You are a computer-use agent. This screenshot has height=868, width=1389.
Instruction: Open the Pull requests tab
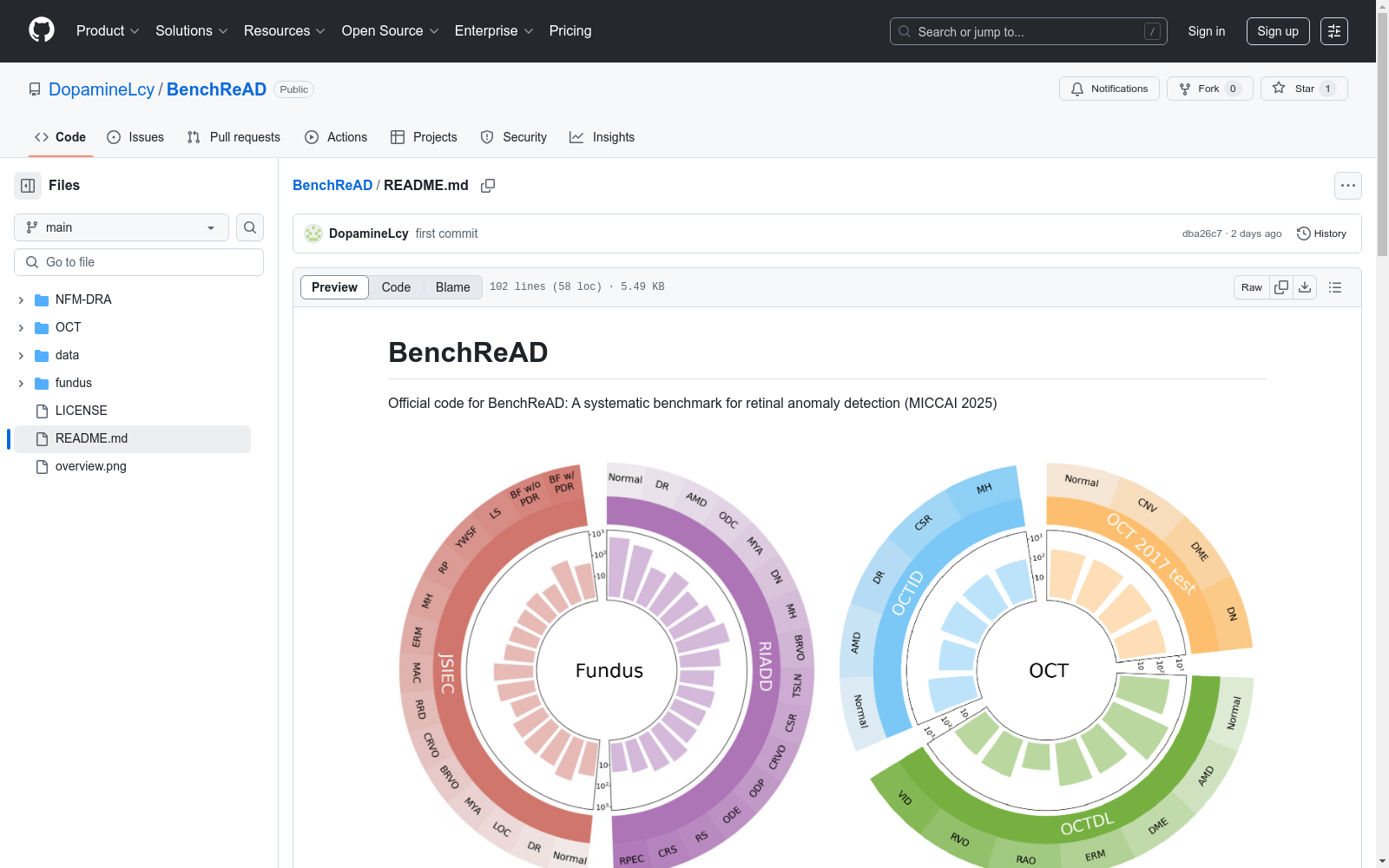pos(234,137)
